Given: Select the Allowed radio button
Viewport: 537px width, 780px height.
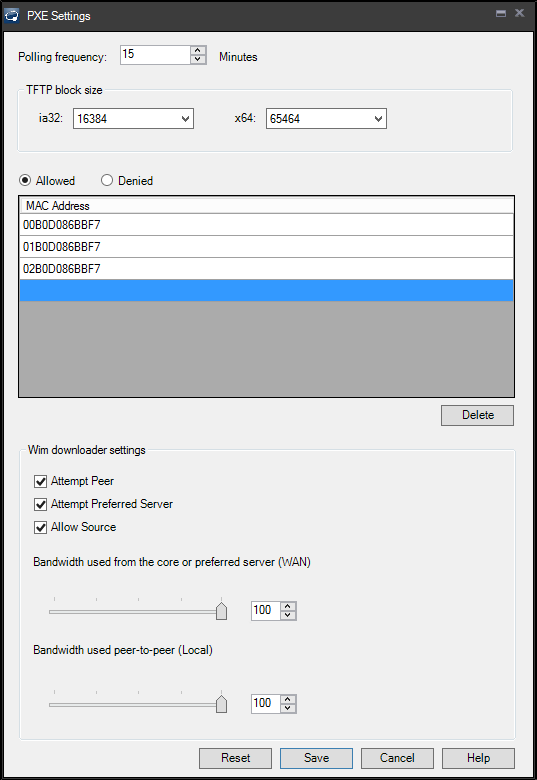Looking at the screenshot, I should tap(25, 180).
